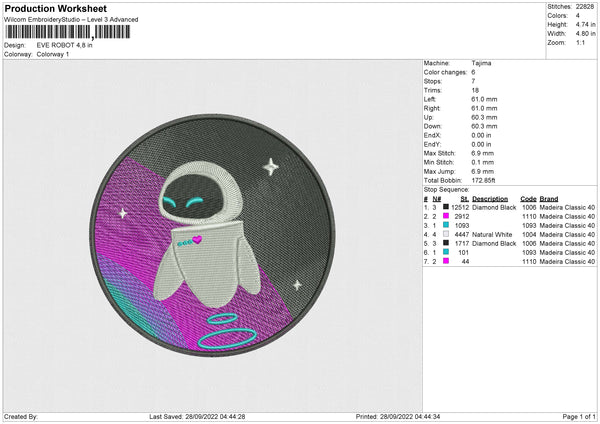Viewport: 600px width, 424px height.
Task: Click the Zoom value 1:1
Action: [580, 42]
